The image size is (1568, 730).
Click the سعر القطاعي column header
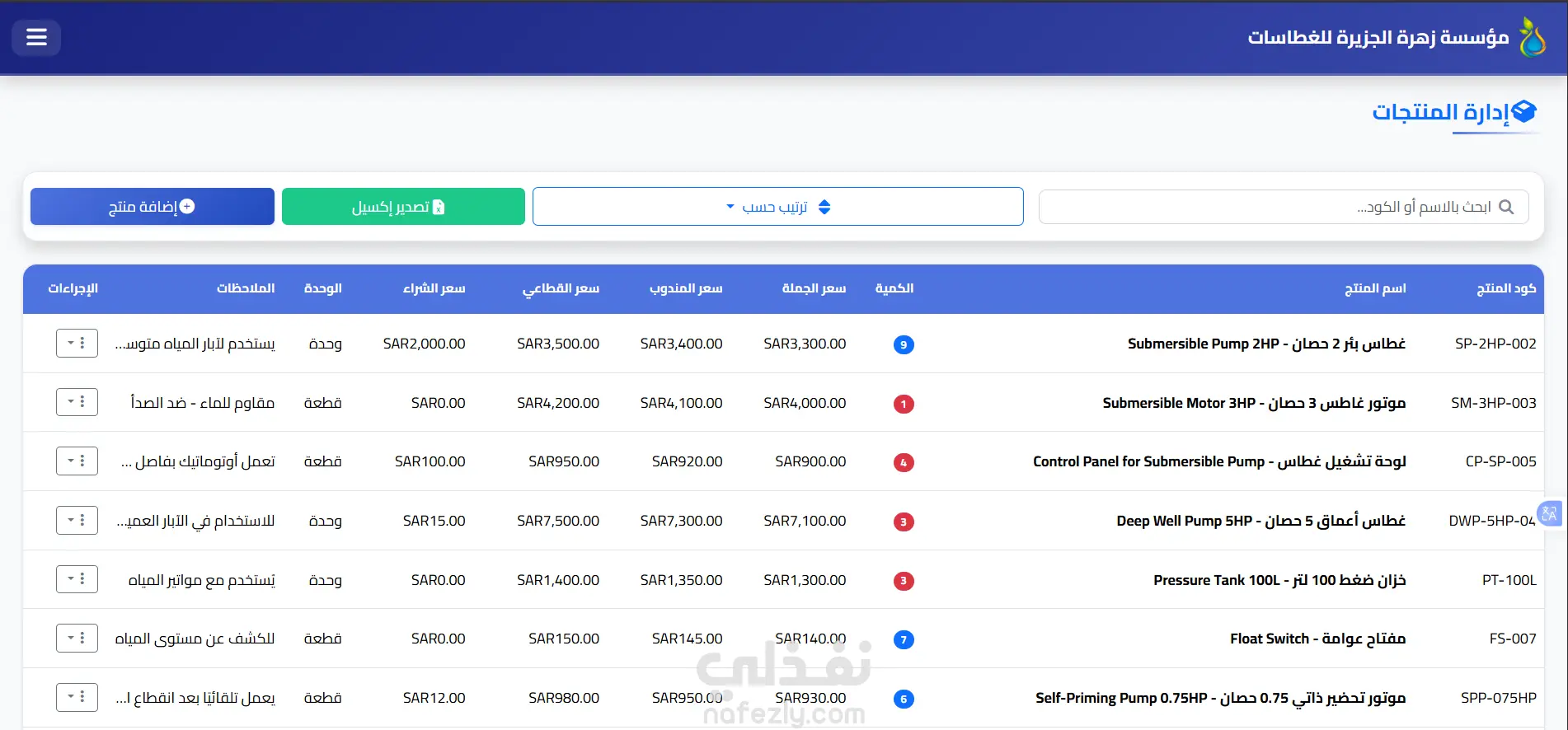point(561,288)
